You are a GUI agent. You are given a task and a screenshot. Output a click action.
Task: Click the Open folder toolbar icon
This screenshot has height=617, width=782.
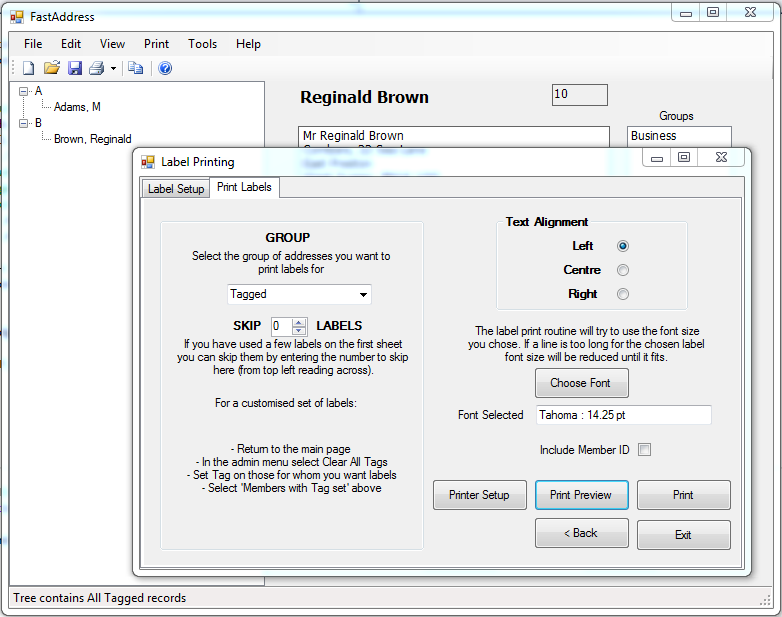pos(52,68)
